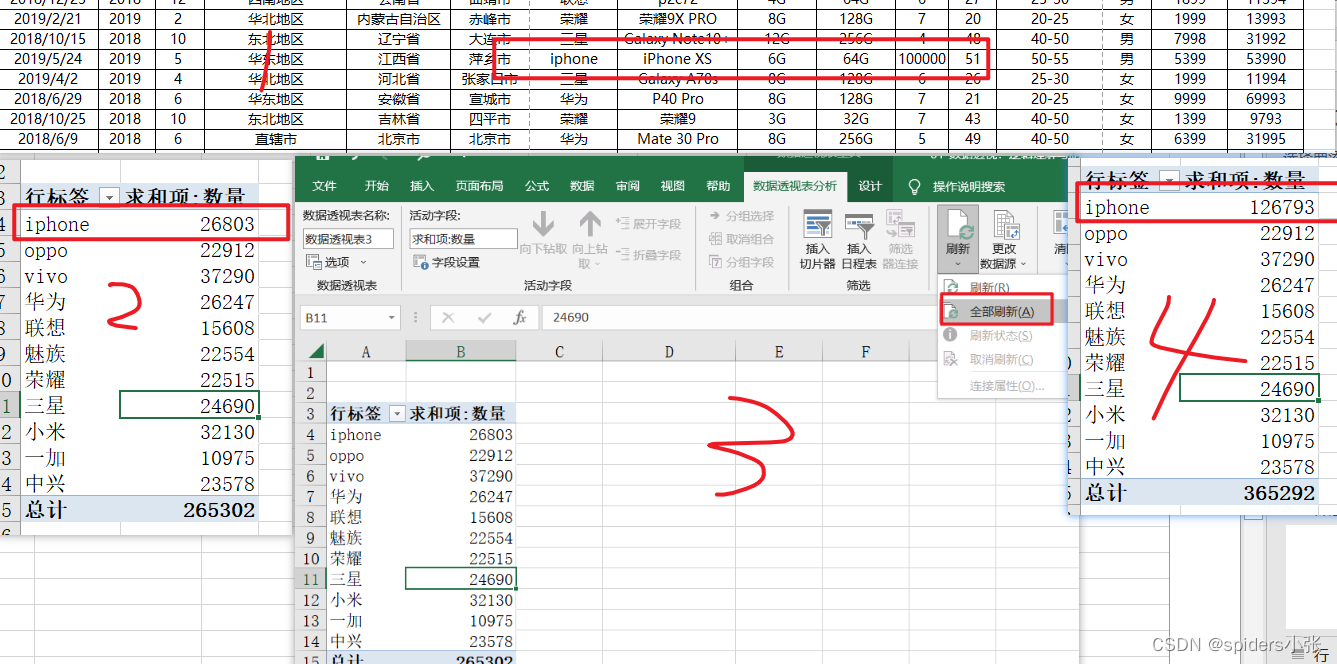Open the 文件 (File) tab
The image size is (1337, 664).
[325, 186]
